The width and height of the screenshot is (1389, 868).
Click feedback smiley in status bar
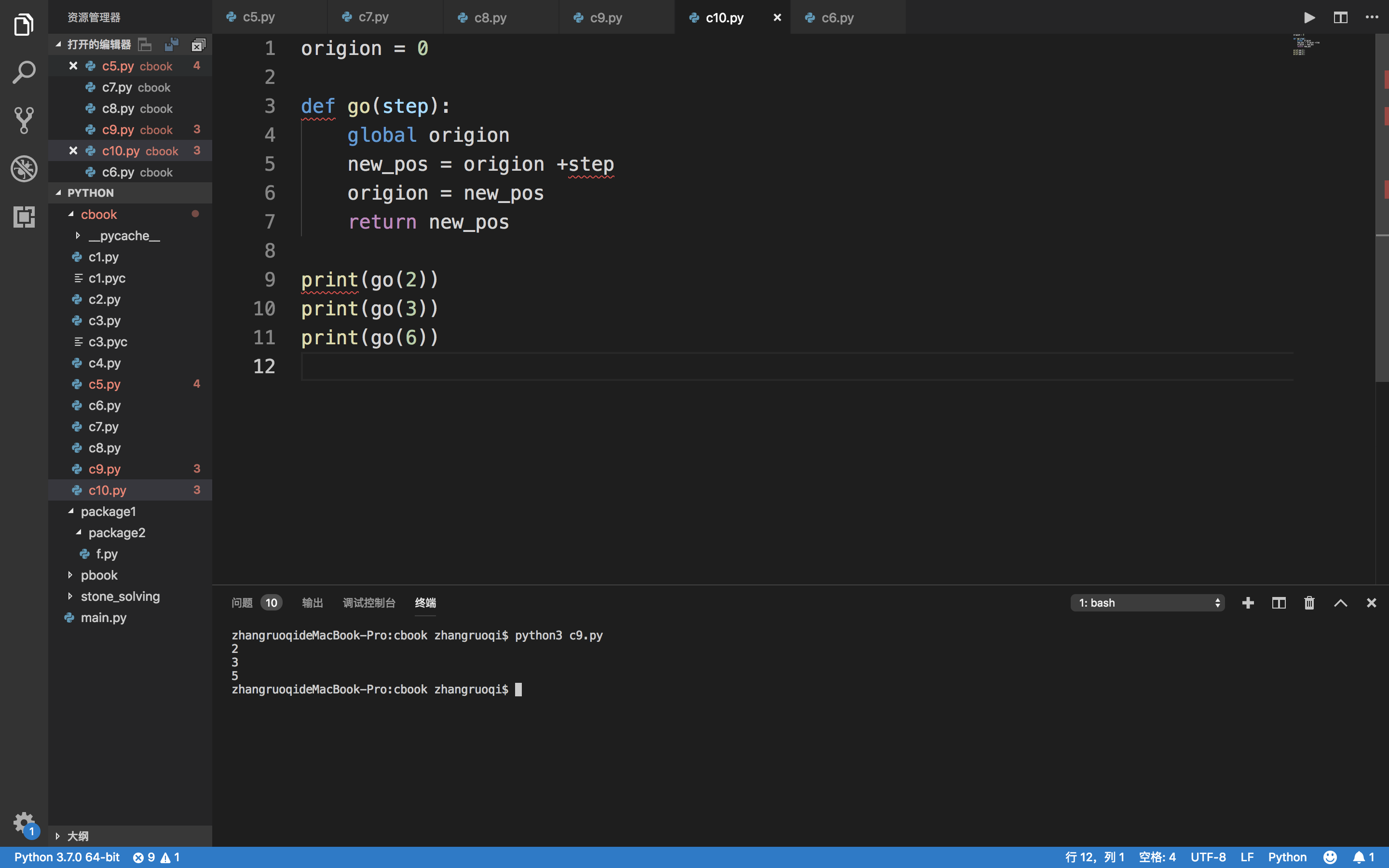[x=1330, y=857]
